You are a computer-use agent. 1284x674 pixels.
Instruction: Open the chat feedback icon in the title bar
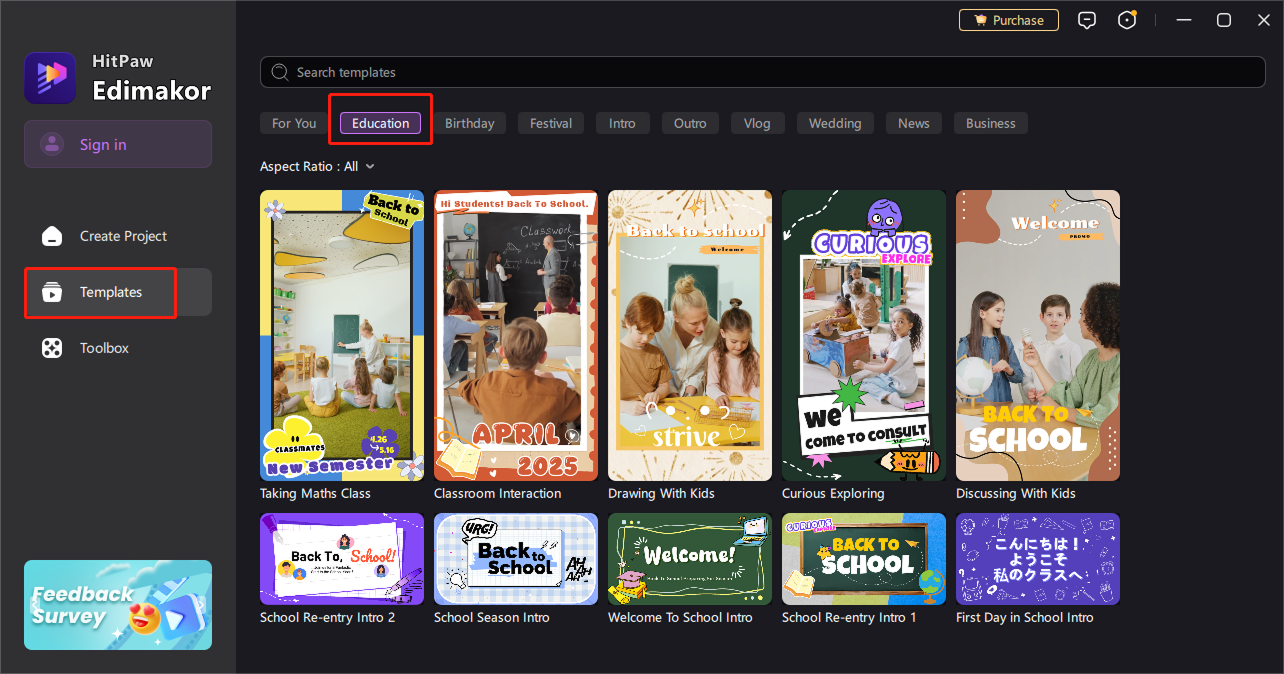[x=1087, y=19]
